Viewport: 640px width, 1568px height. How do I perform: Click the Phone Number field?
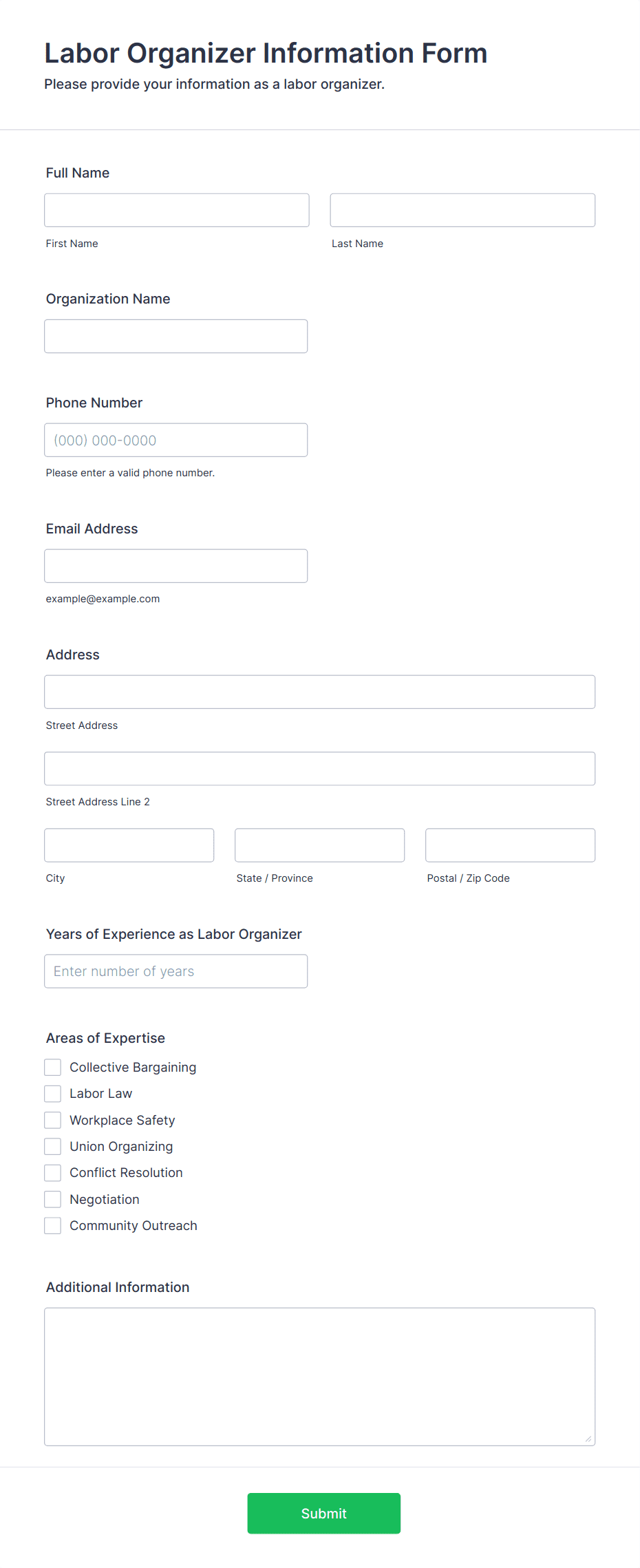pos(176,440)
